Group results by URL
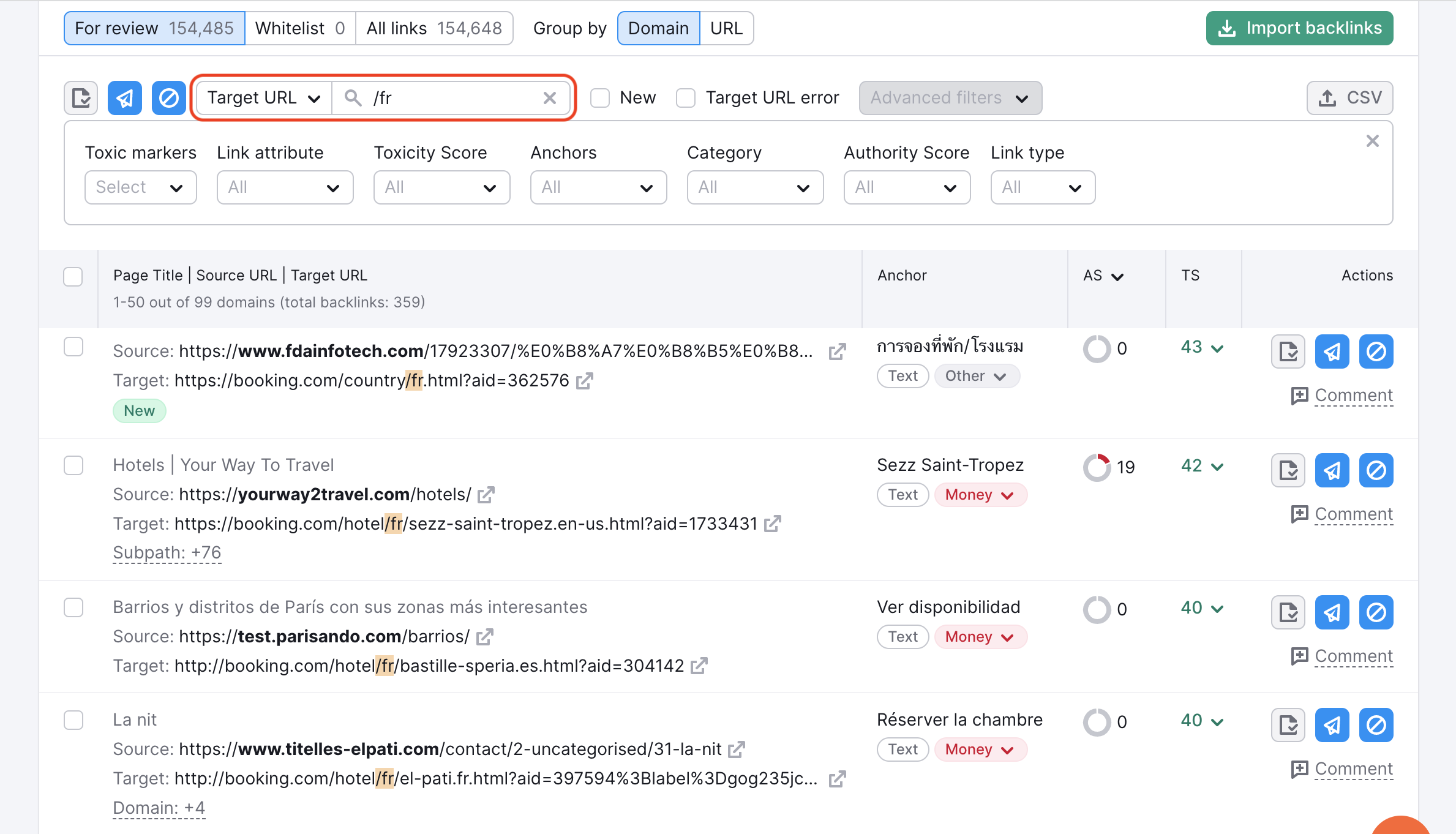 (x=726, y=28)
